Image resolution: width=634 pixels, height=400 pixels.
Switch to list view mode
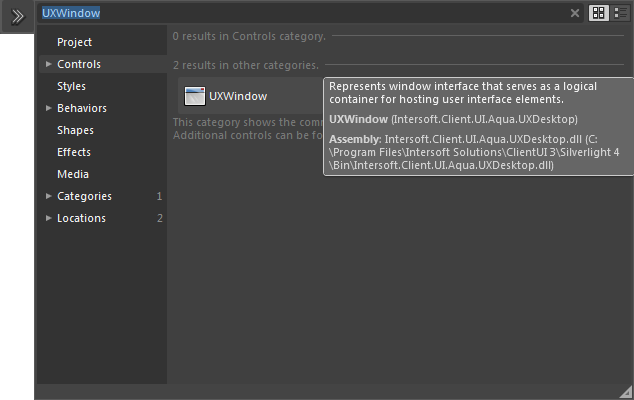tap(620, 13)
